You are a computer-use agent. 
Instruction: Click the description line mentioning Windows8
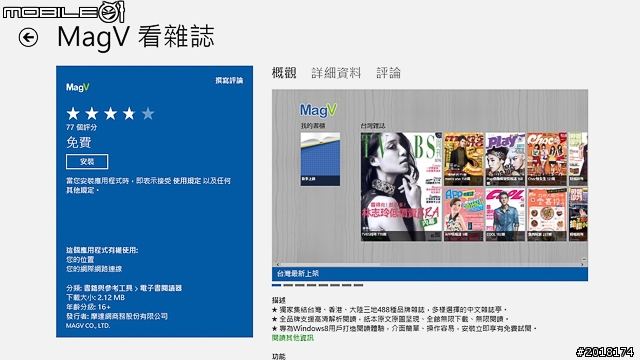tap(404, 329)
